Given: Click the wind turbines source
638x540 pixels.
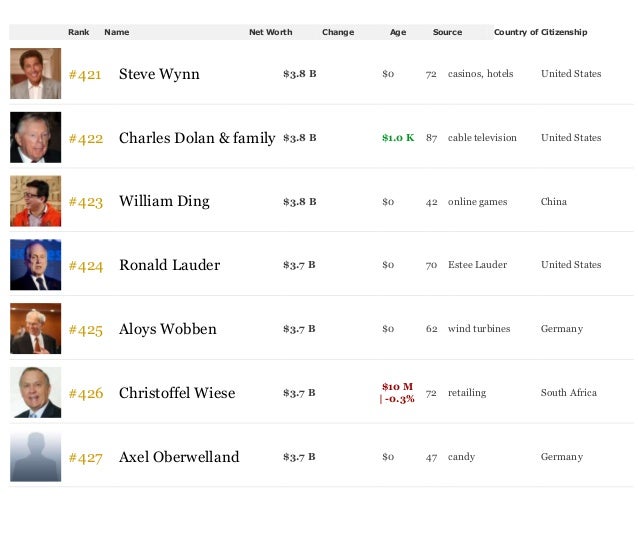Looking at the screenshot, I should (x=479, y=328).
